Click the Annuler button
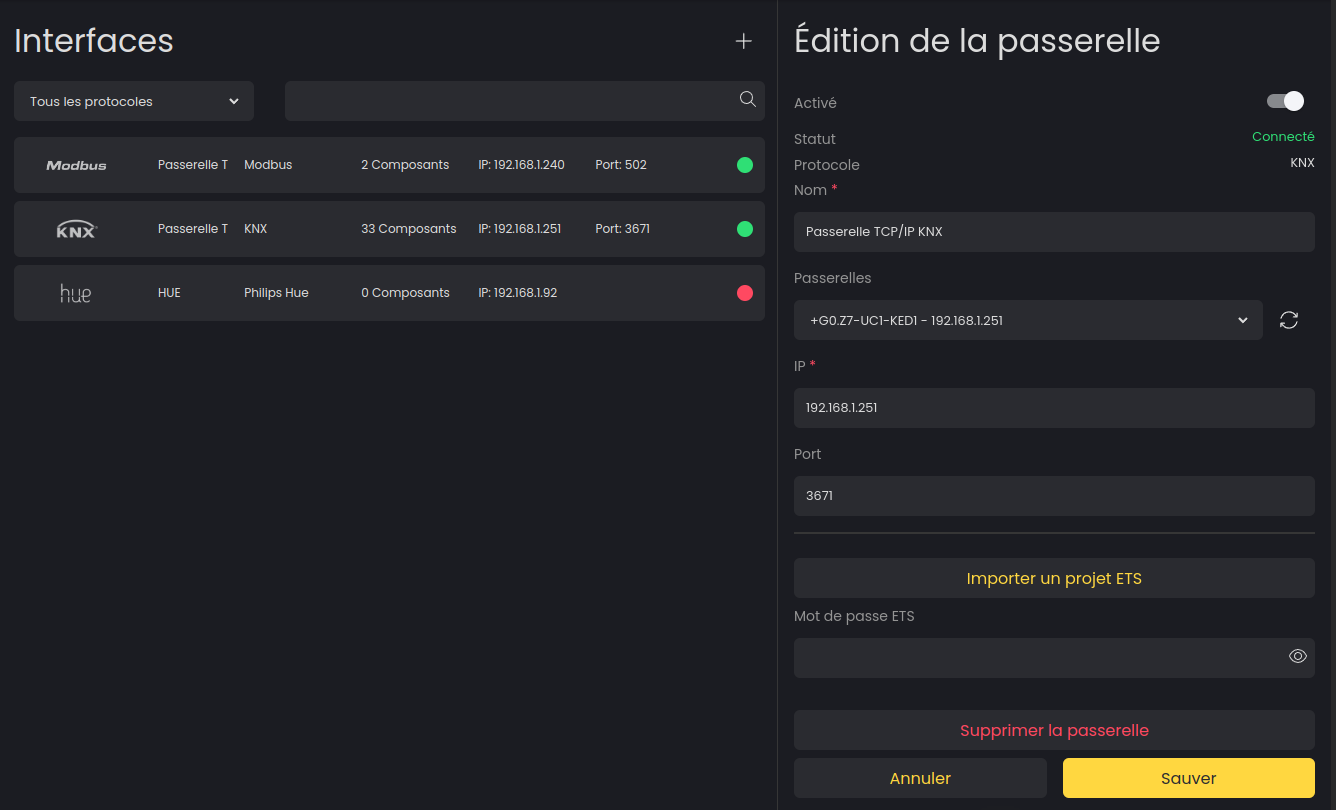 [920, 778]
